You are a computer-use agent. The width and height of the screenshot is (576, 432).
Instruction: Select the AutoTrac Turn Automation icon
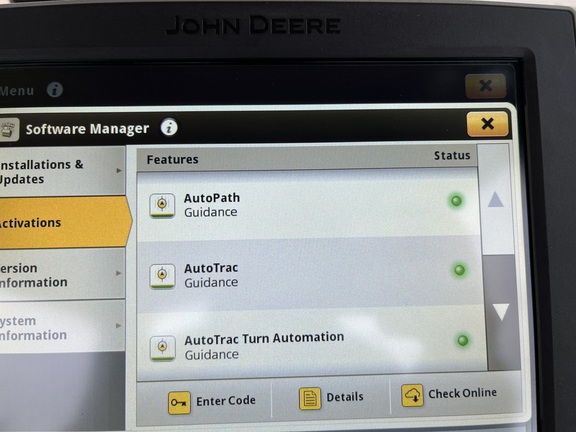pyautogui.click(x=162, y=348)
